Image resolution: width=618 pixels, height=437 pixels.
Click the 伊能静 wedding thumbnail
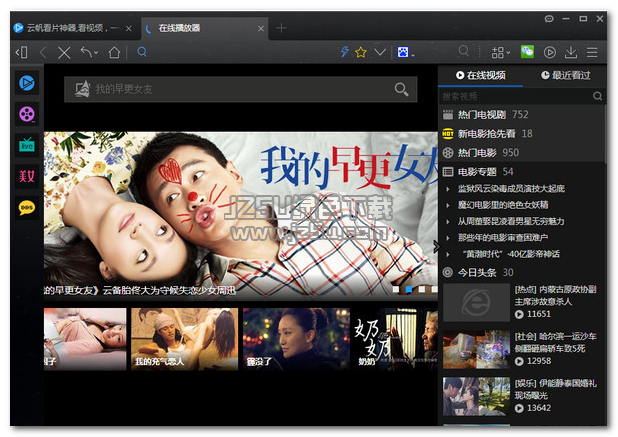(476, 396)
